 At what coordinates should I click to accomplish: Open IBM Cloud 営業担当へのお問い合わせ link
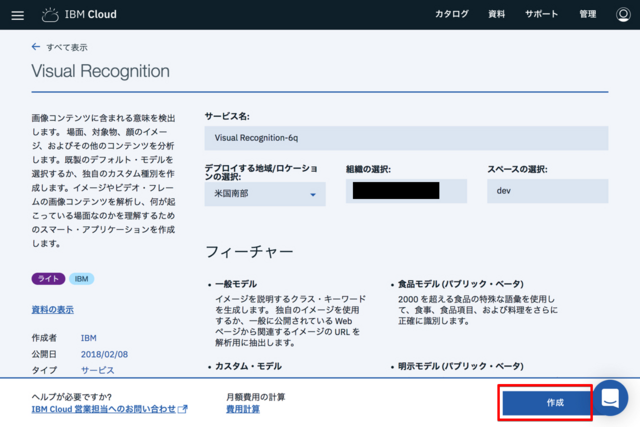pyautogui.click(x=109, y=409)
